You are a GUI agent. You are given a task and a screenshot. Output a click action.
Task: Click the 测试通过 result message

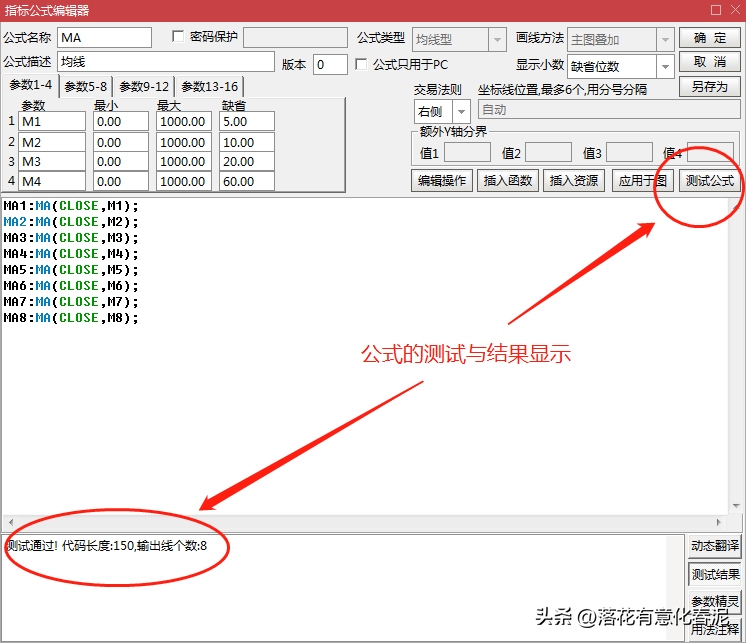pos(107,546)
